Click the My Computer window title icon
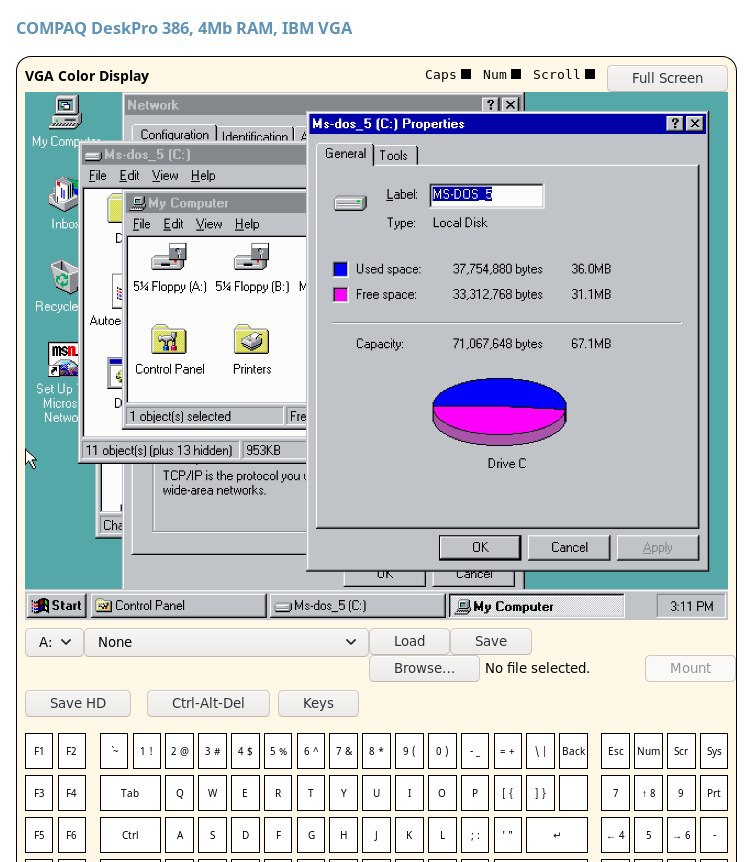 coord(139,203)
